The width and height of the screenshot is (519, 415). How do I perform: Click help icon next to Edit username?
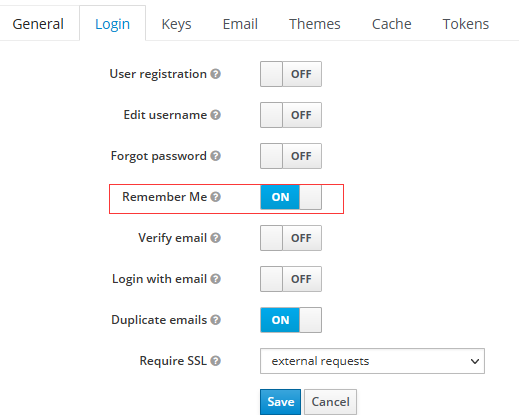(x=215, y=115)
